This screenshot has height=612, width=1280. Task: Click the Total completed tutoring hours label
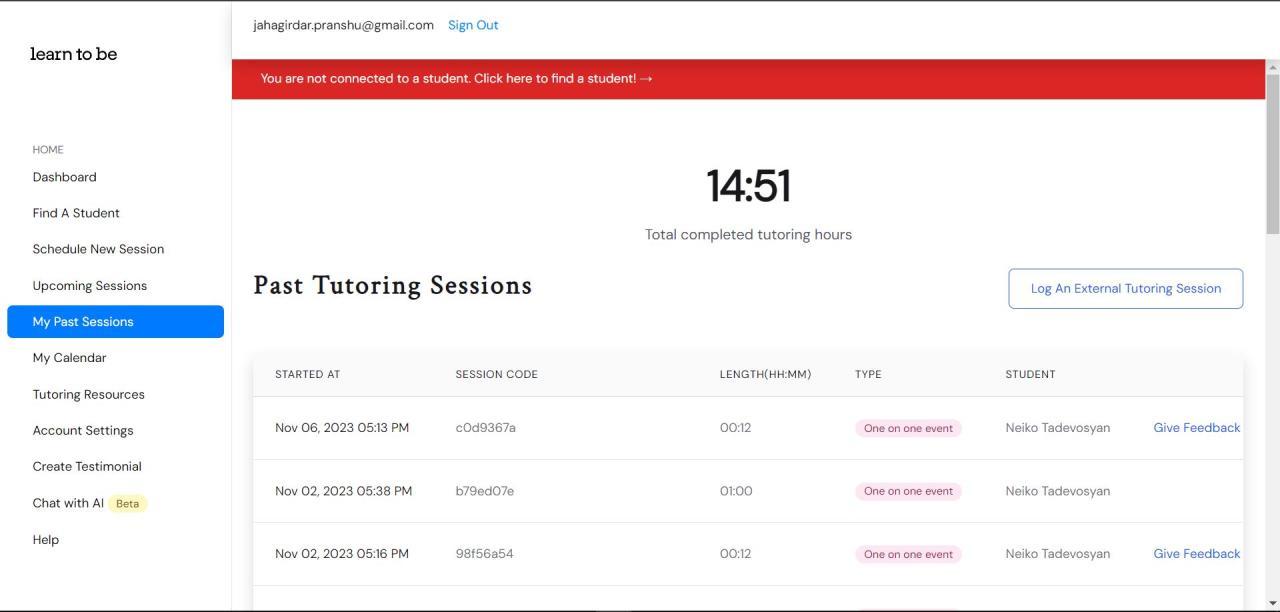click(x=748, y=234)
